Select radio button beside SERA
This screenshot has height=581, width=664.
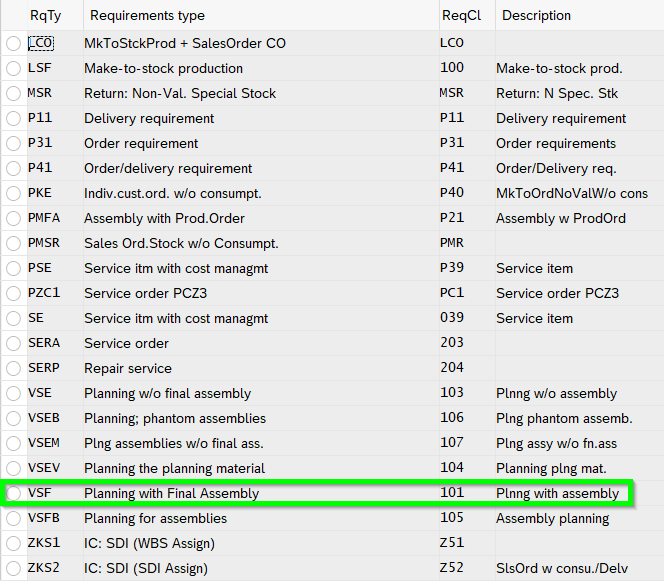13,343
